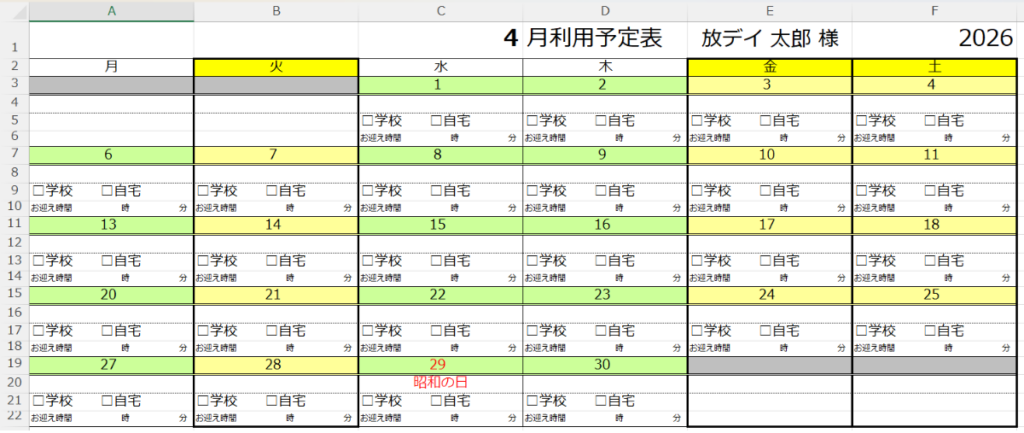
Task: Click the date cell showing 23
Action: click(x=605, y=295)
